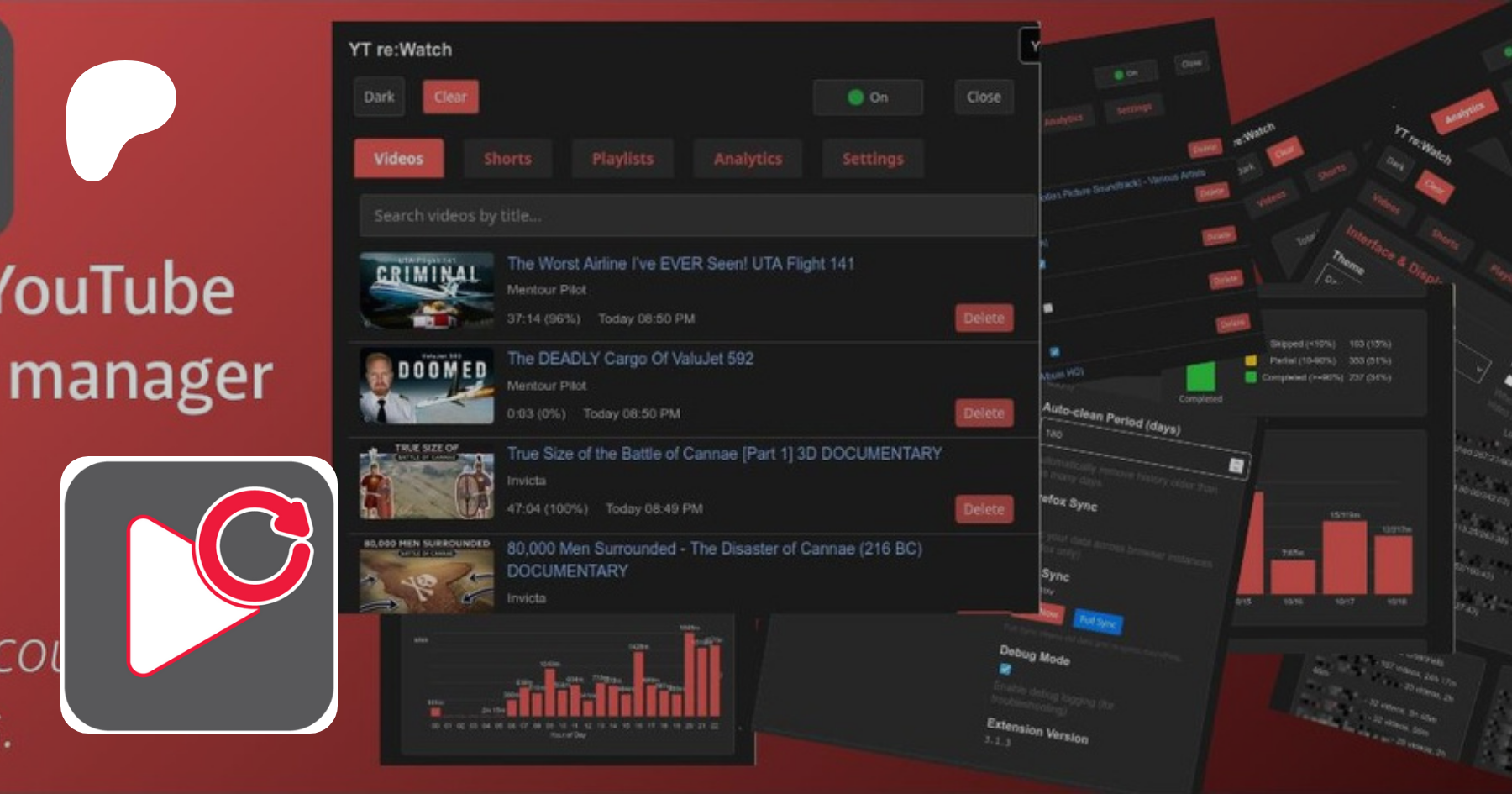Open the Playlists tab
This screenshot has height=794, width=1512.
point(622,159)
